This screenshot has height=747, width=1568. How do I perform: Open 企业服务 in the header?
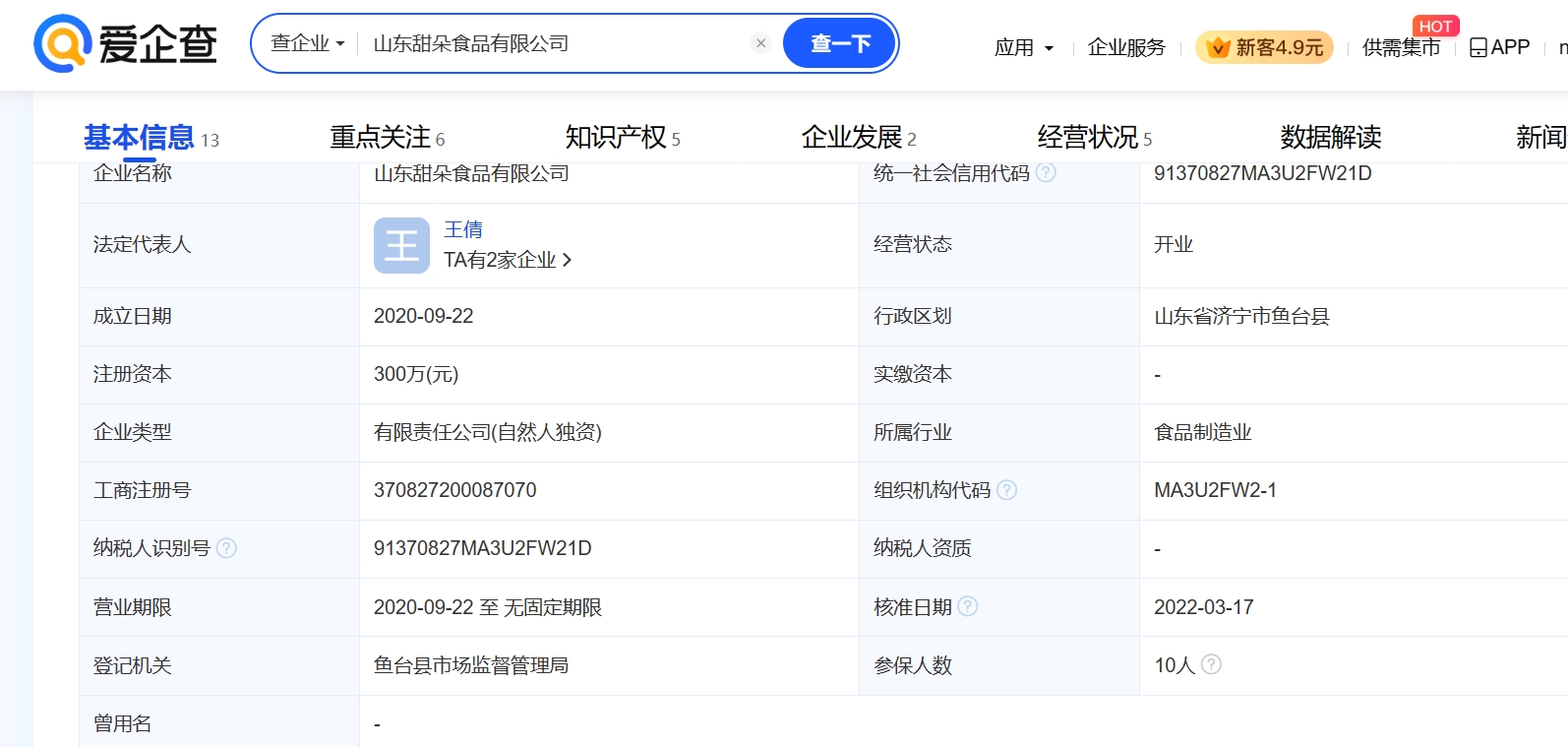point(1126,47)
